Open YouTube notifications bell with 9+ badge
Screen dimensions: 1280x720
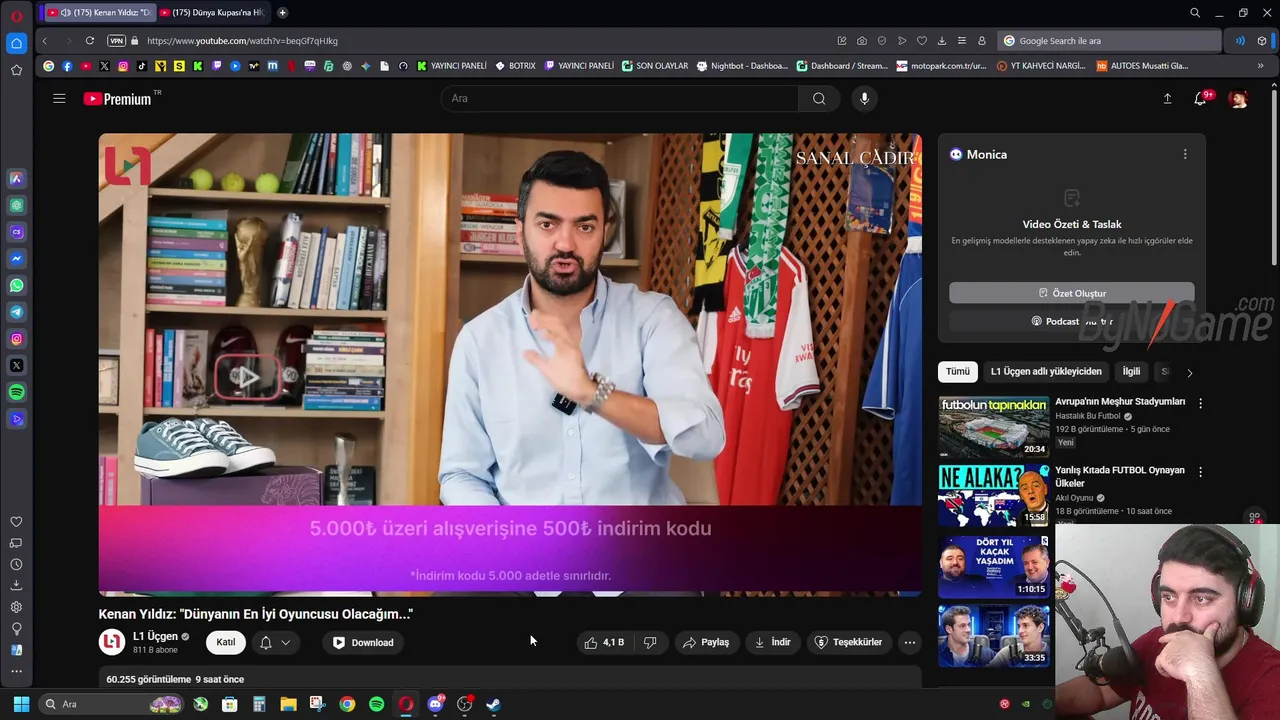(x=1201, y=98)
